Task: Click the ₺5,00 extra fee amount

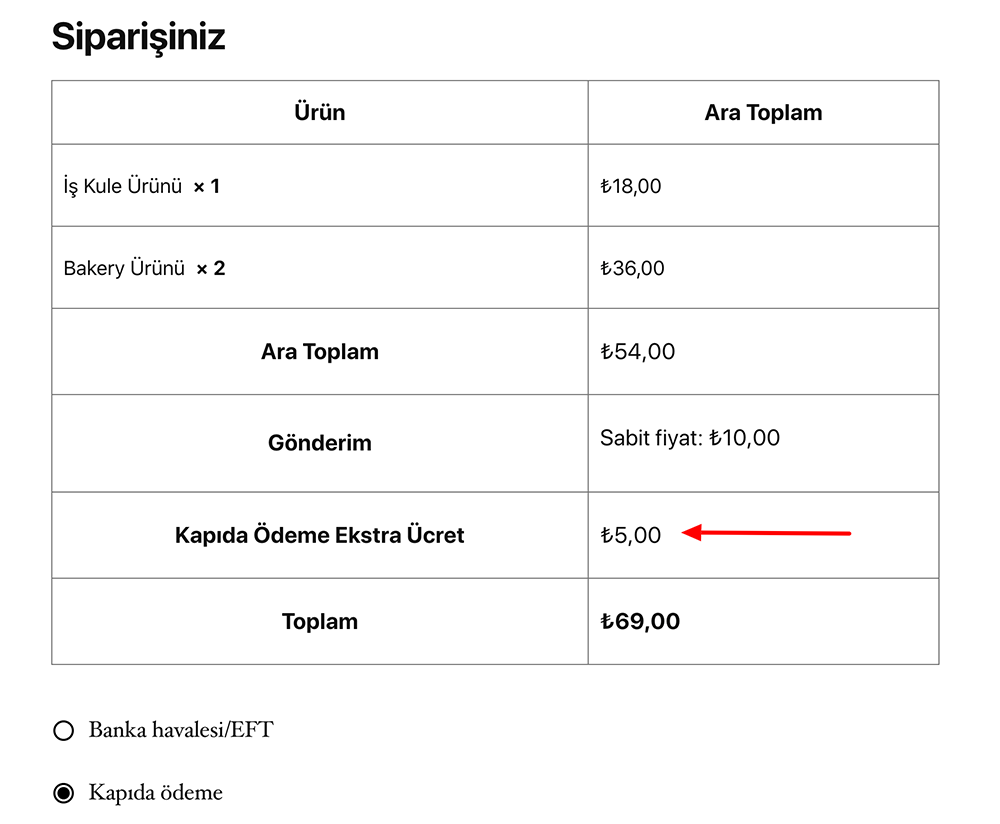Action: (x=630, y=535)
